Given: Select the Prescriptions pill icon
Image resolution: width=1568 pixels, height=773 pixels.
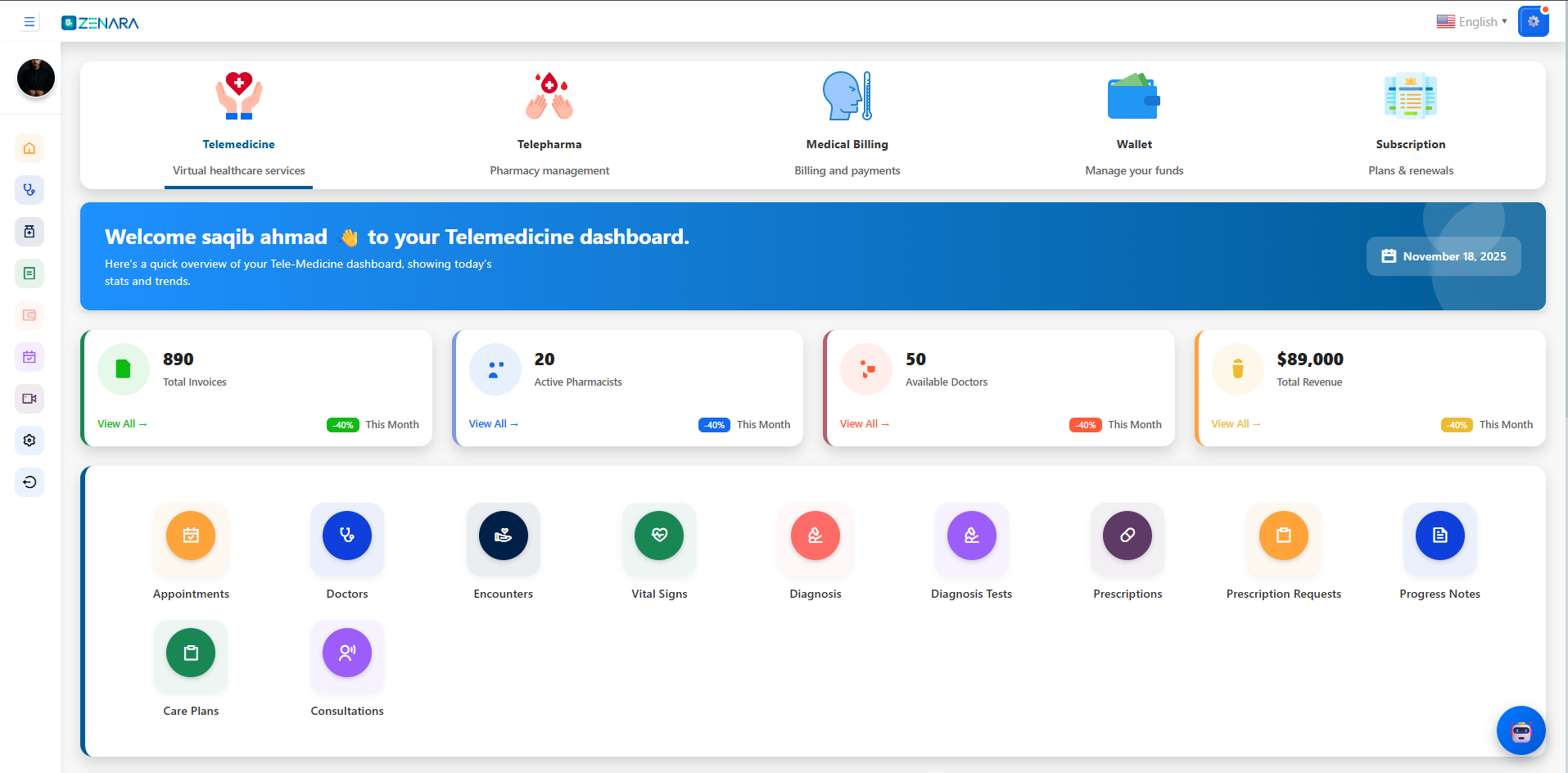Looking at the screenshot, I should 1127,536.
